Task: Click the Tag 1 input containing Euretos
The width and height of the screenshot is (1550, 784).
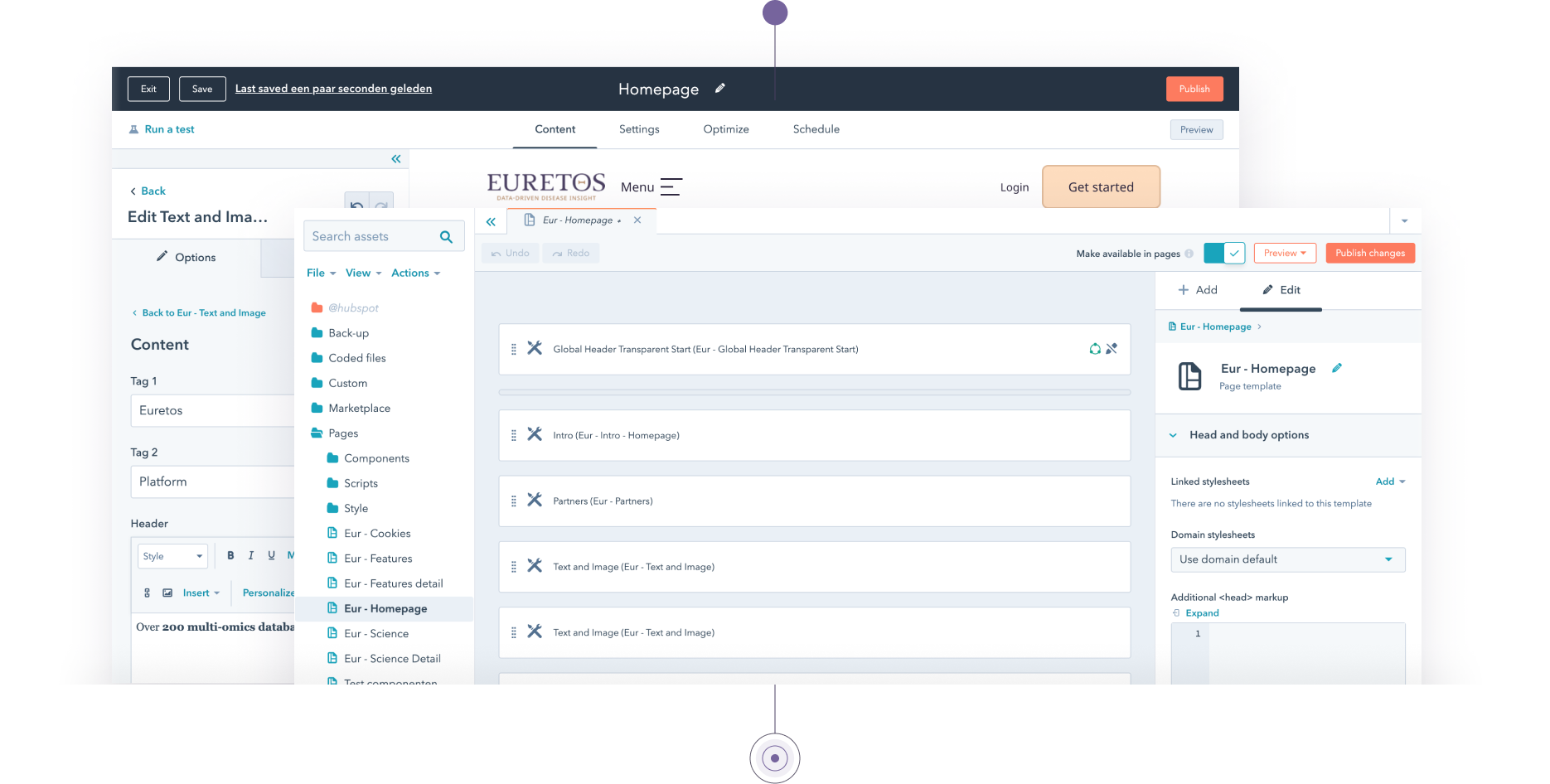Action: tap(212, 410)
